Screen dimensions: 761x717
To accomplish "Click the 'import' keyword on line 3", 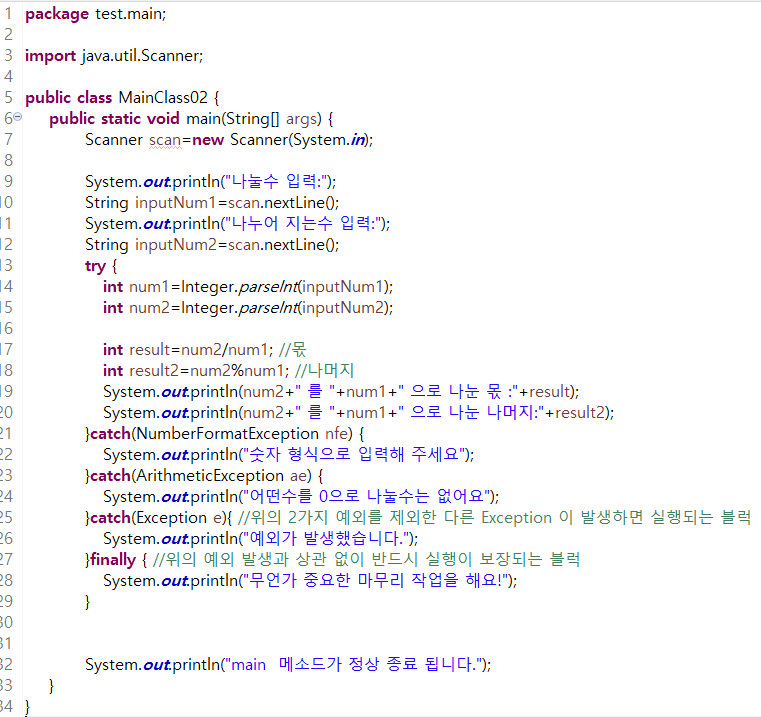I will point(50,56).
